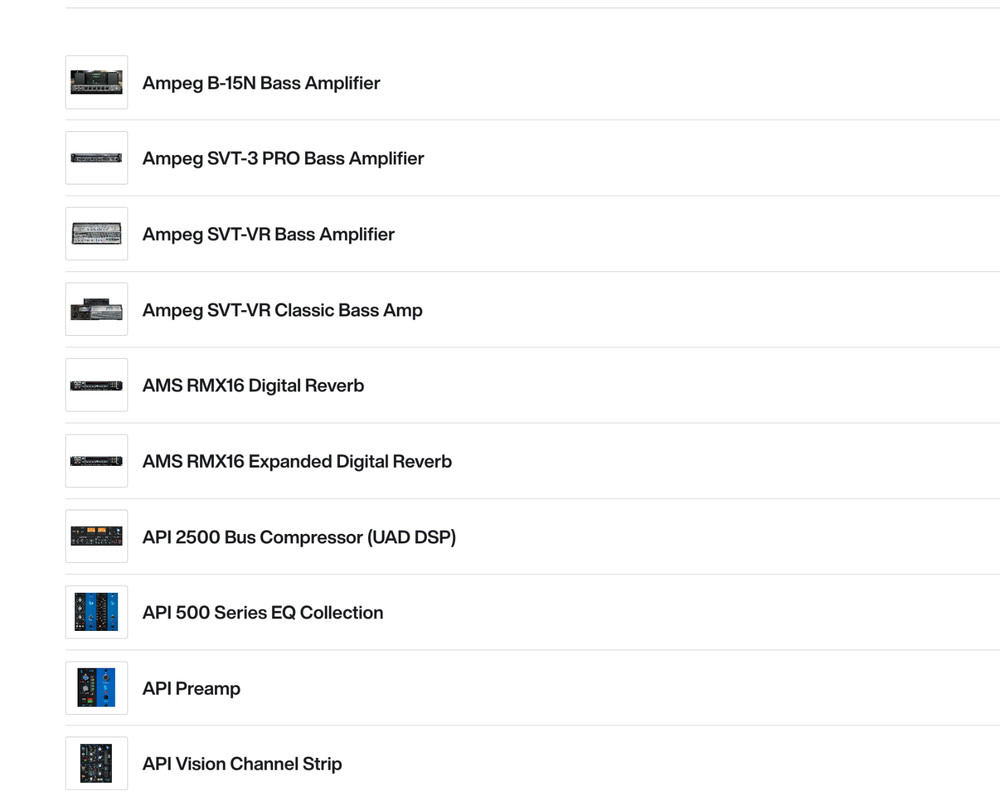Open the AMS RMX16 Digital Reverb title
Screen dimensions: 1000x801
(253, 385)
